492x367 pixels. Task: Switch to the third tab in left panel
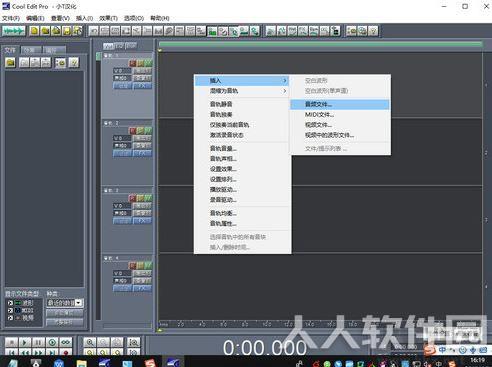point(53,50)
